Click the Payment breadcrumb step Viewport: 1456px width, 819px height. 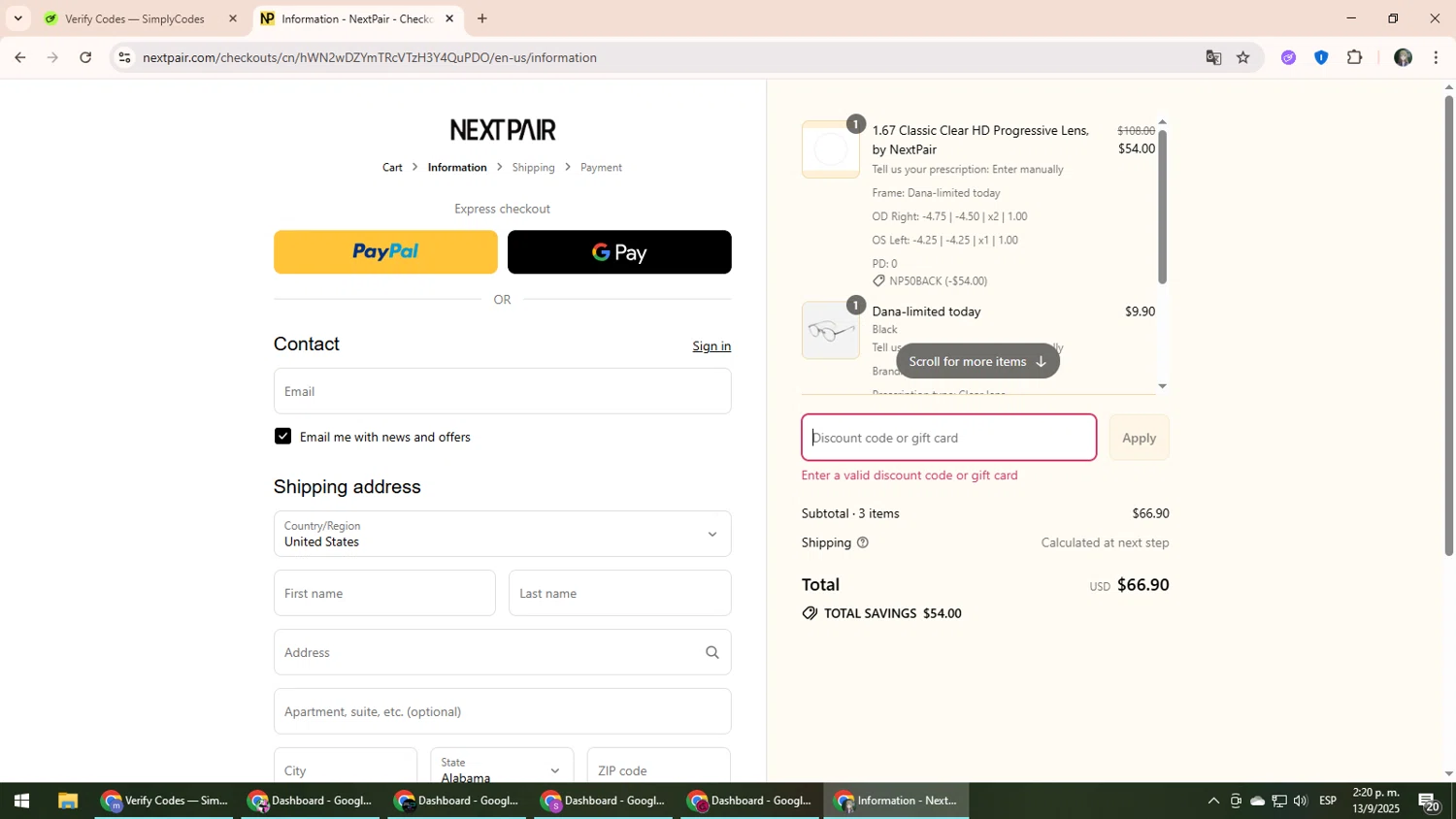pos(601,168)
